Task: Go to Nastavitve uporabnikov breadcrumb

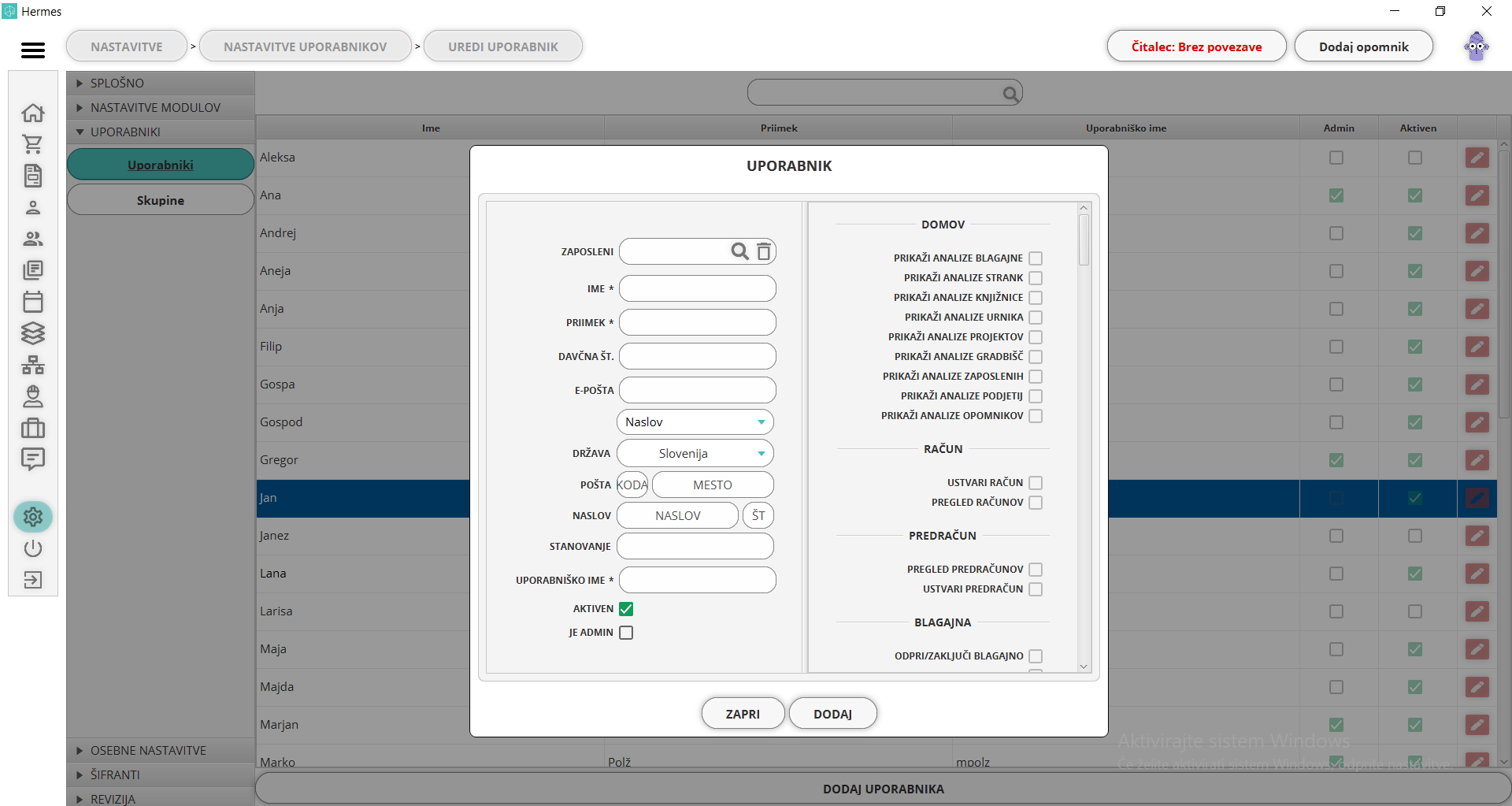Action: pos(306,46)
